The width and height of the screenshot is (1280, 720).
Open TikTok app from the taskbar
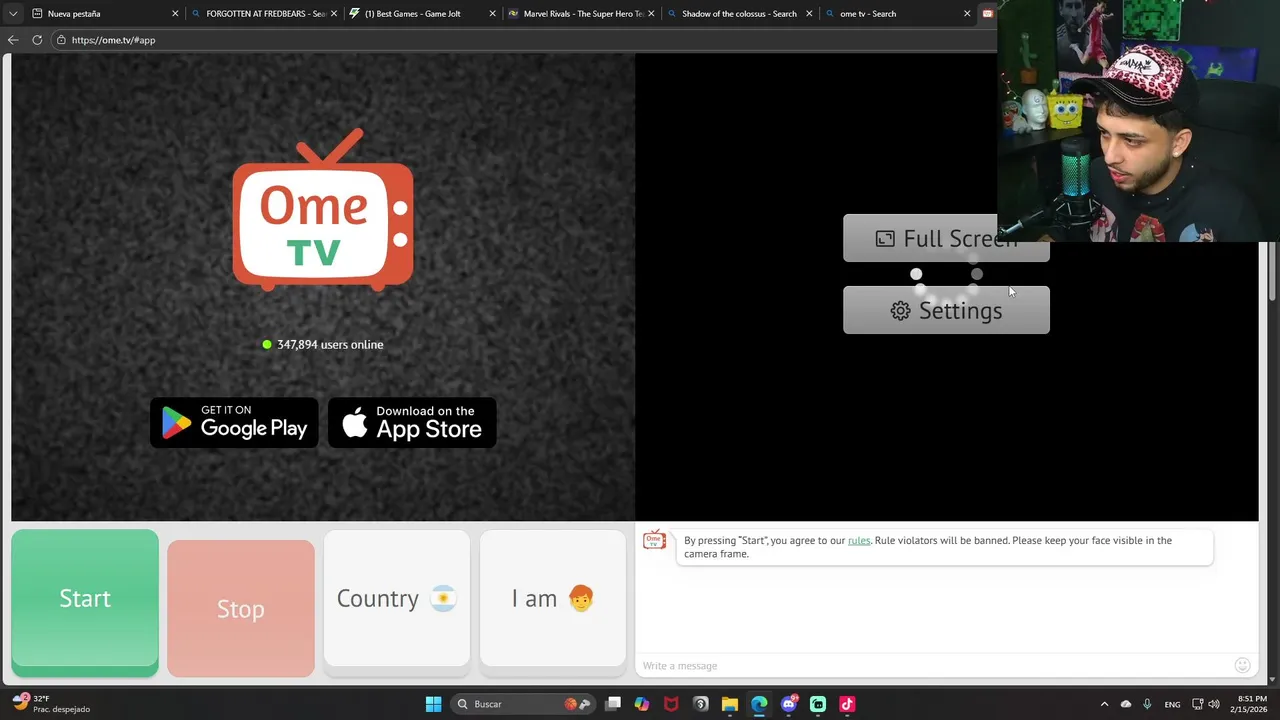click(847, 704)
